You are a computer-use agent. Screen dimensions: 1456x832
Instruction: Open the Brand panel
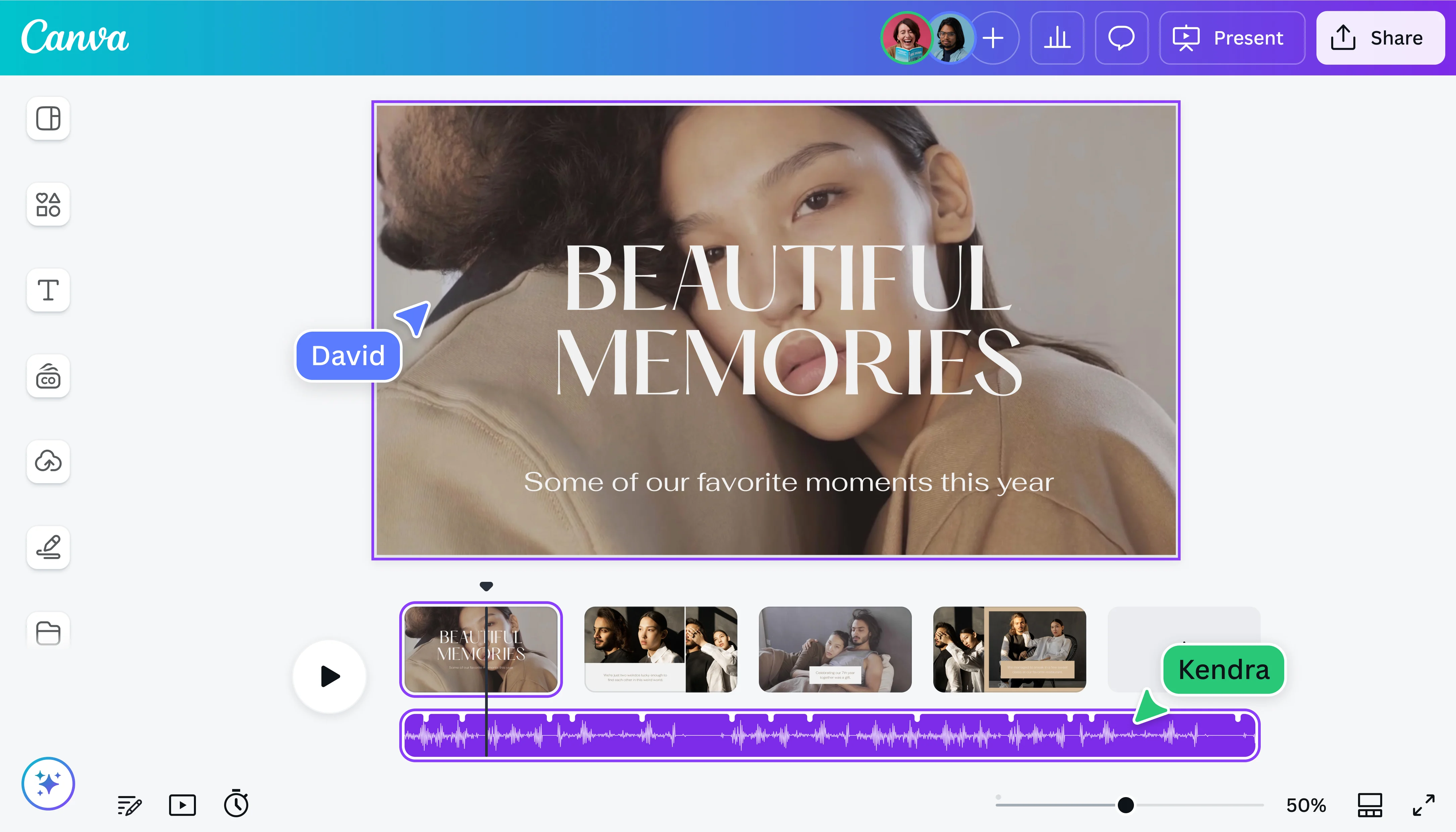click(x=48, y=376)
